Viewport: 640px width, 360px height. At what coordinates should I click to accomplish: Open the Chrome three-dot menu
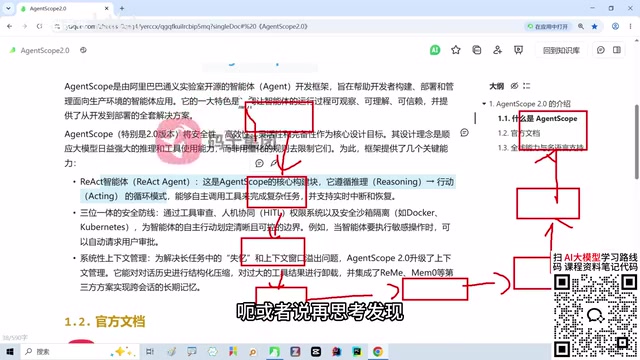(631, 26)
